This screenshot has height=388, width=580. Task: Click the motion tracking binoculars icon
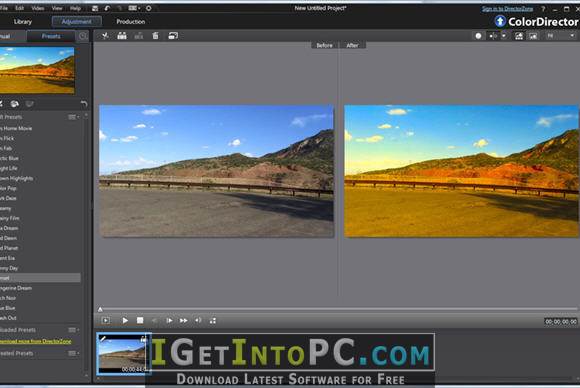click(122, 36)
